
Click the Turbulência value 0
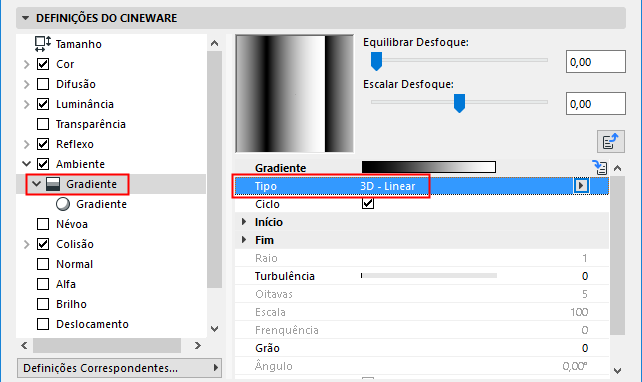pyautogui.click(x=585, y=276)
